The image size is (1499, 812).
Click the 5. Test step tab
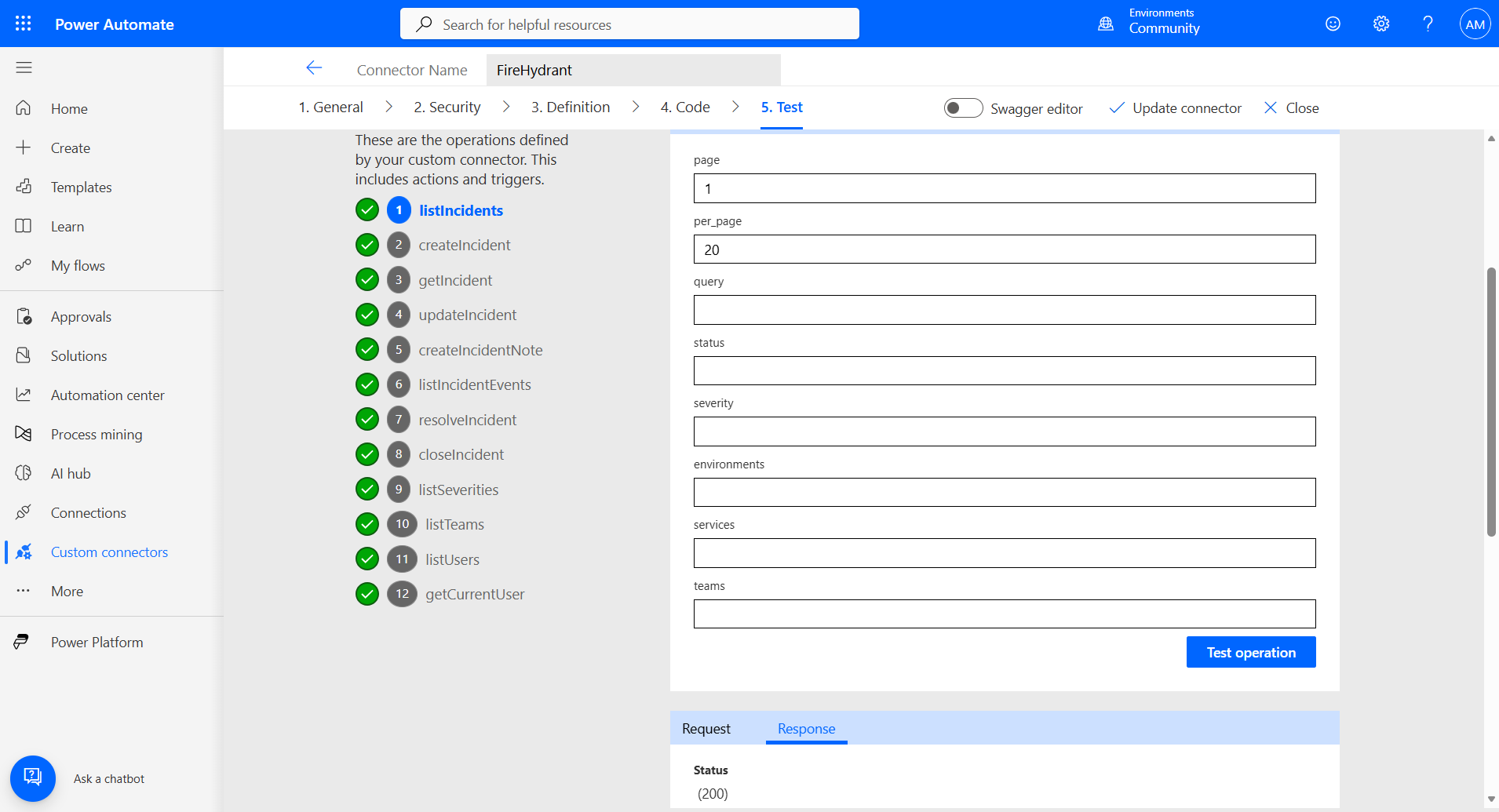[782, 107]
